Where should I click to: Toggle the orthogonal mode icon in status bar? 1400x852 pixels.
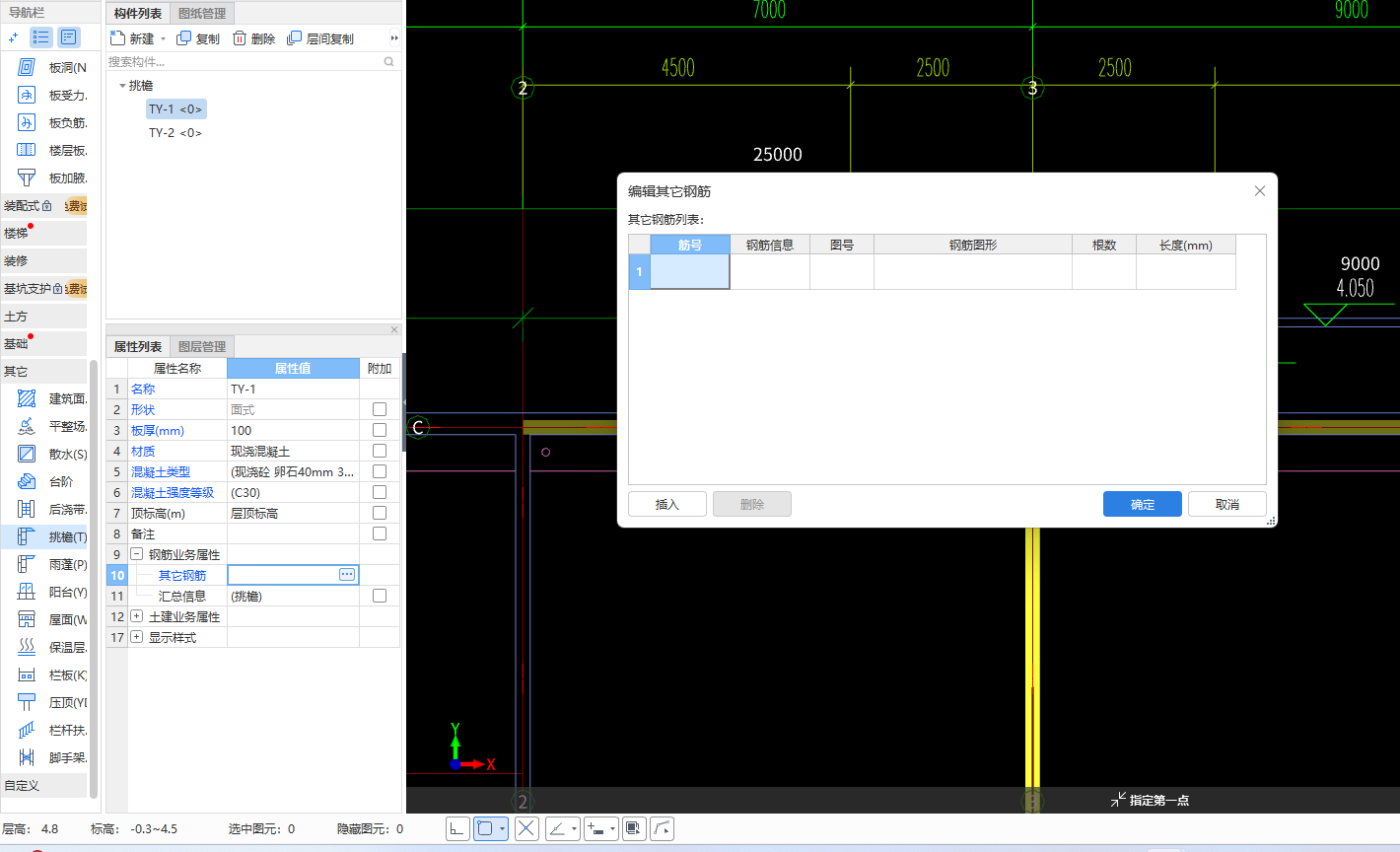pos(457,829)
